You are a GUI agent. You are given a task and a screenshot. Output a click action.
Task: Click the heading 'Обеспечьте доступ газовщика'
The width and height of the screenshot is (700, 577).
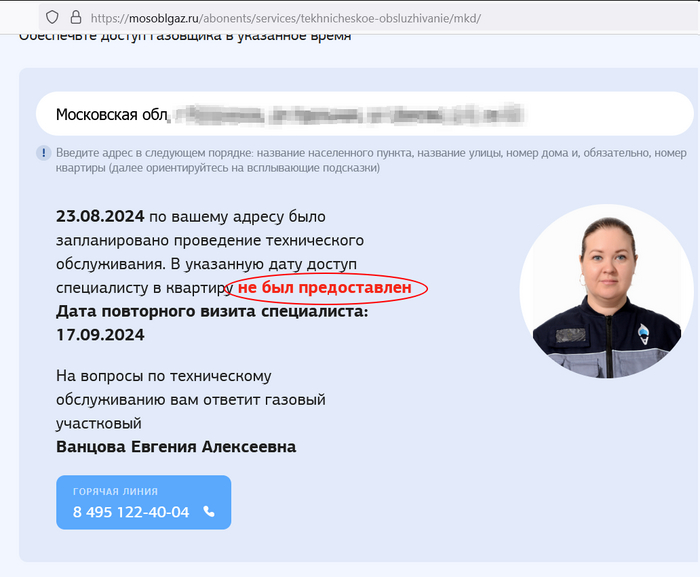pos(185,35)
